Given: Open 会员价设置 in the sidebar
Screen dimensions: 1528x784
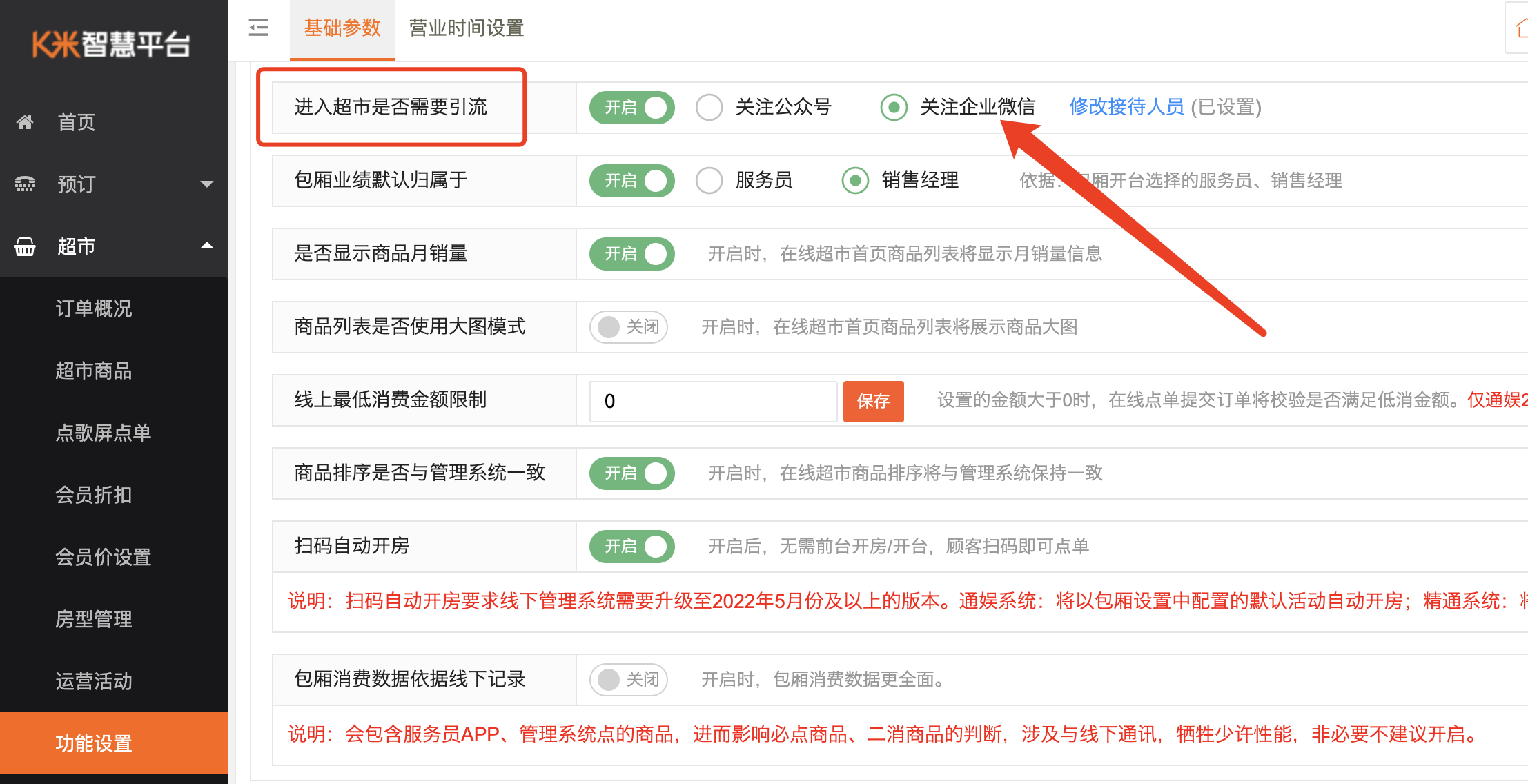Looking at the screenshot, I should point(104,557).
